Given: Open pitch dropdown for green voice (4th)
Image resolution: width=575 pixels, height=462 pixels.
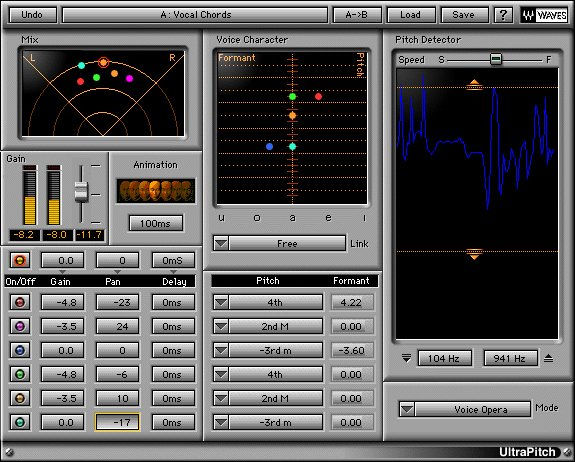Looking at the screenshot, I should pyautogui.click(x=221, y=374).
